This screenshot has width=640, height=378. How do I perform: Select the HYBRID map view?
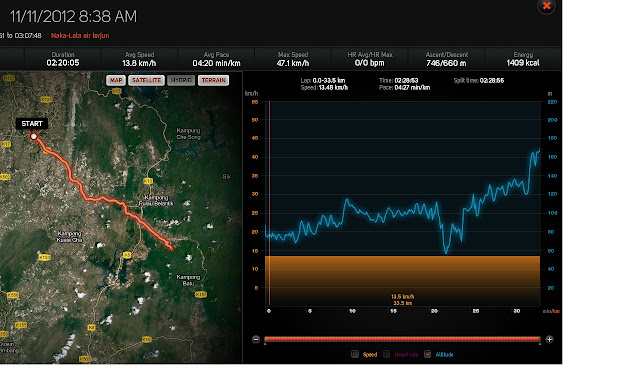pyautogui.click(x=181, y=80)
